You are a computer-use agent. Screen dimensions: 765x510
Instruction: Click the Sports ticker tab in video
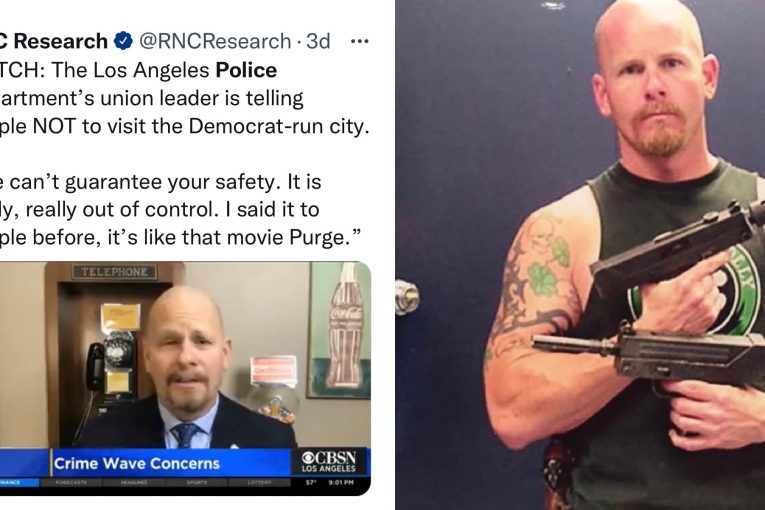(197, 483)
